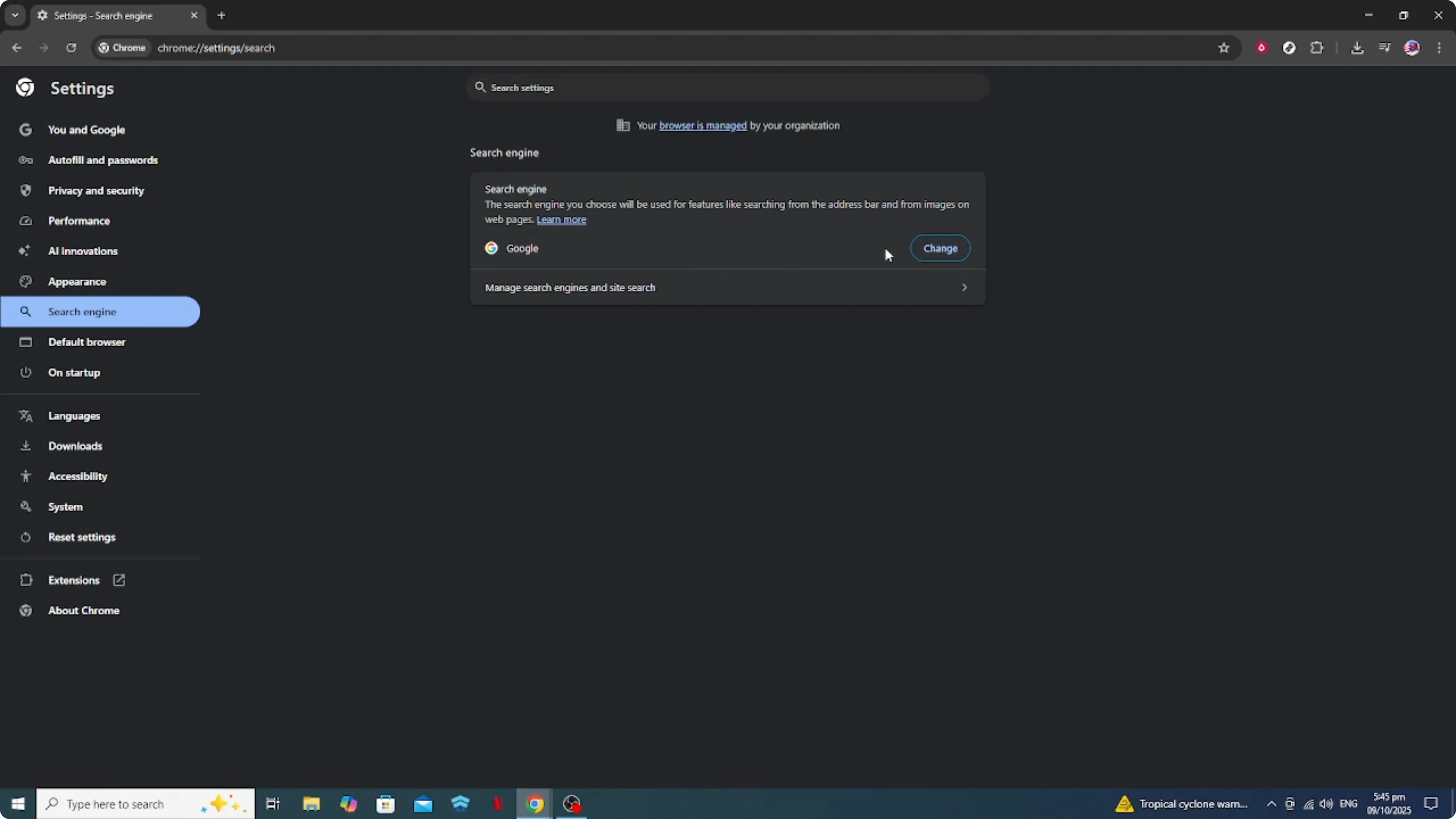The height and width of the screenshot is (819, 1456).
Task: Open a new tab with plus button
Action: coord(222,15)
